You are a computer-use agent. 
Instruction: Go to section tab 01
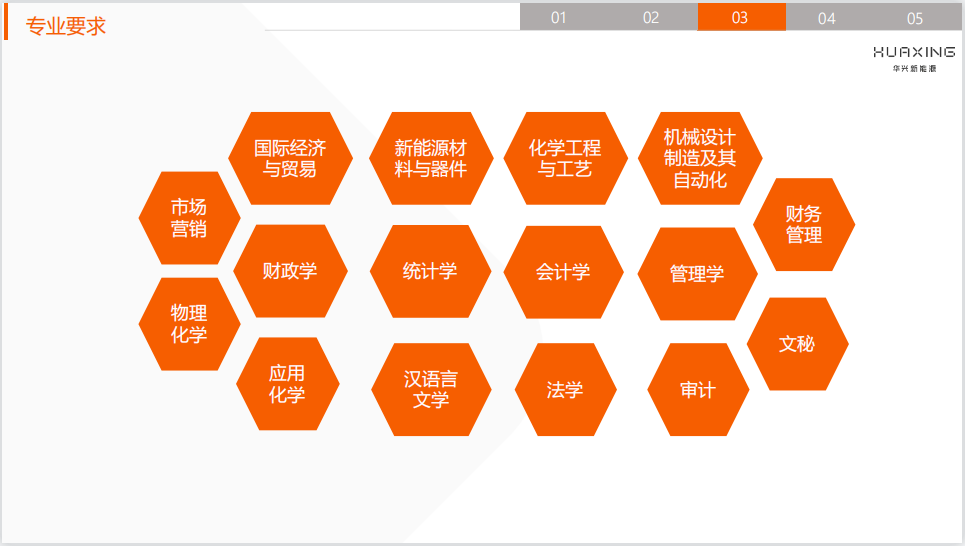point(559,18)
